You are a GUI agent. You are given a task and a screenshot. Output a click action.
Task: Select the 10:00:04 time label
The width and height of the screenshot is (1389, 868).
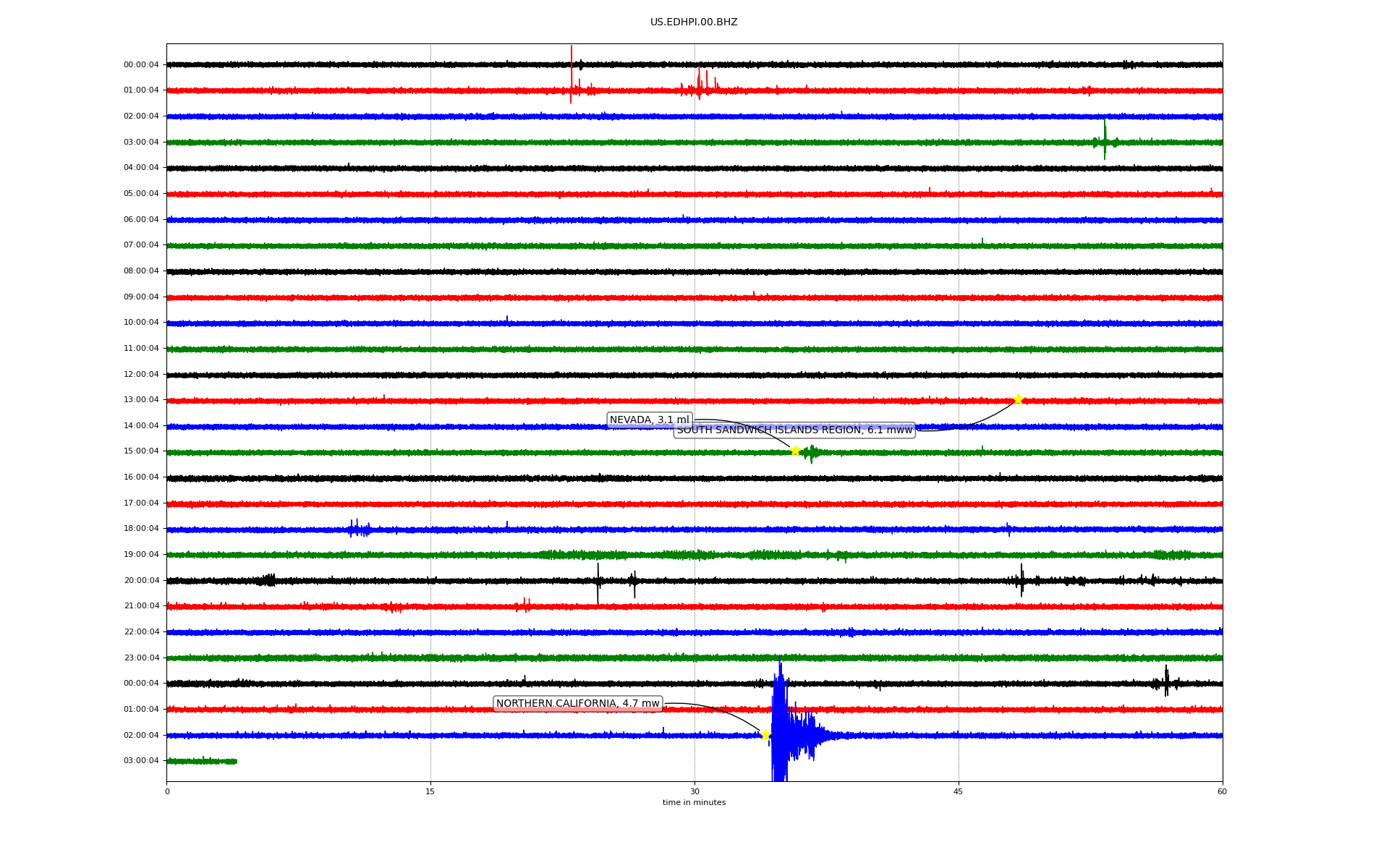(x=141, y=323)
